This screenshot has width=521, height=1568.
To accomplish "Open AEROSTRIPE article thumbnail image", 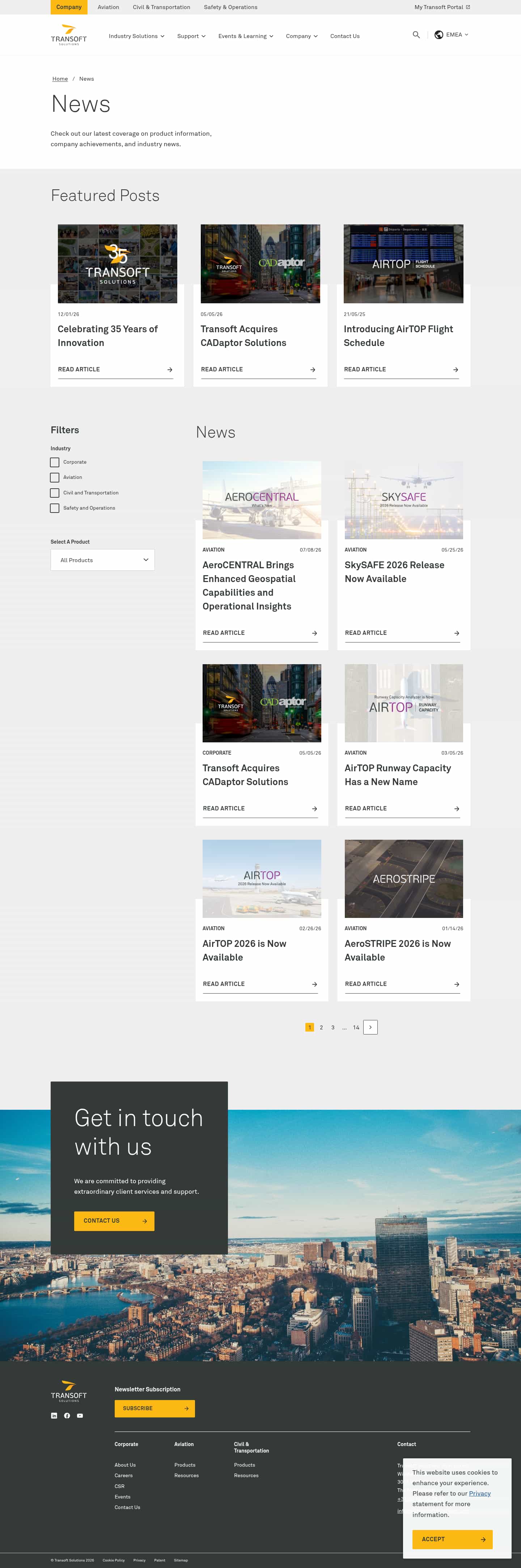I will pos(403,878).
